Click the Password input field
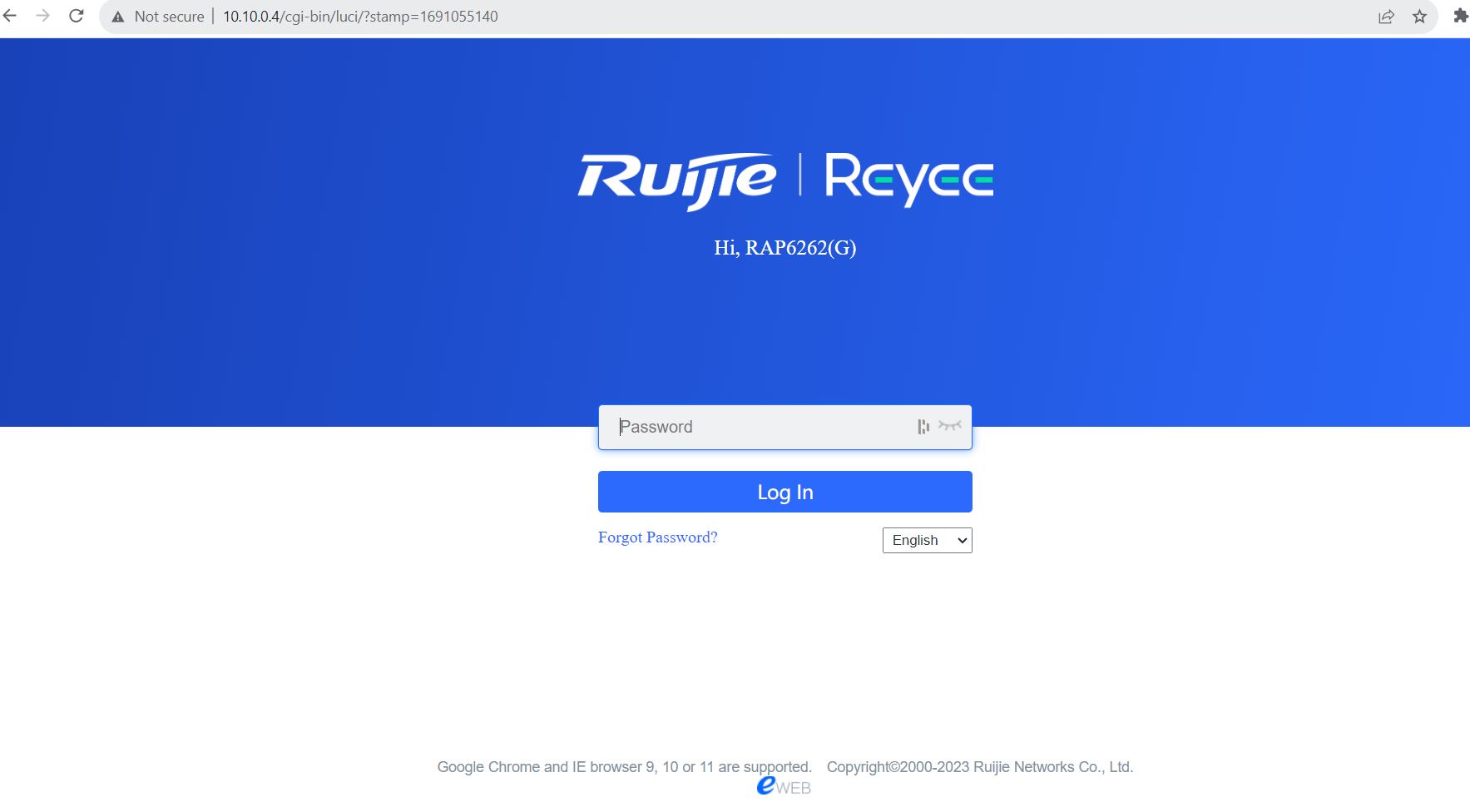 [784, 428]
